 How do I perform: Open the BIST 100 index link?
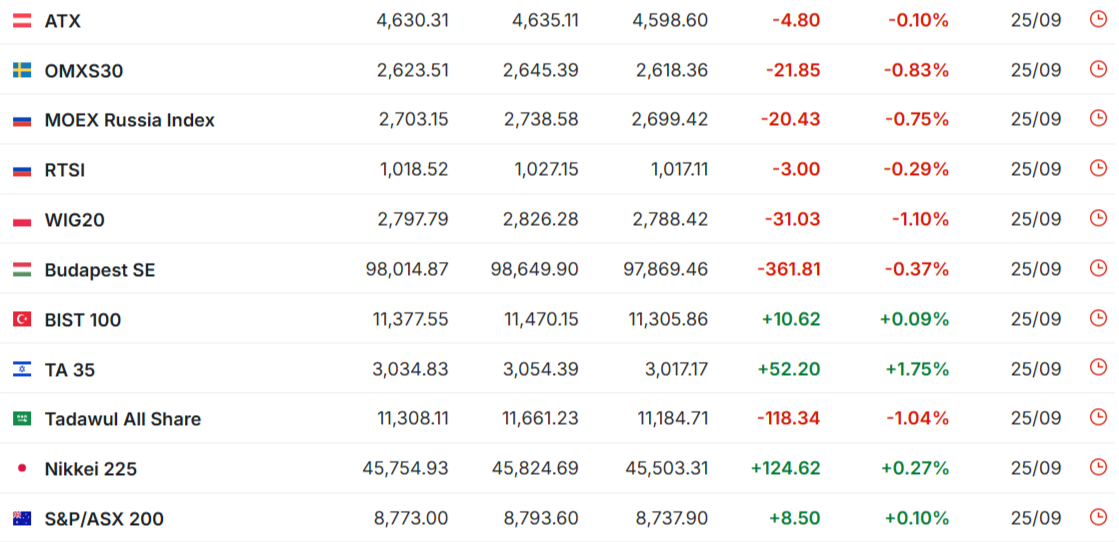[x=83, y=320]
